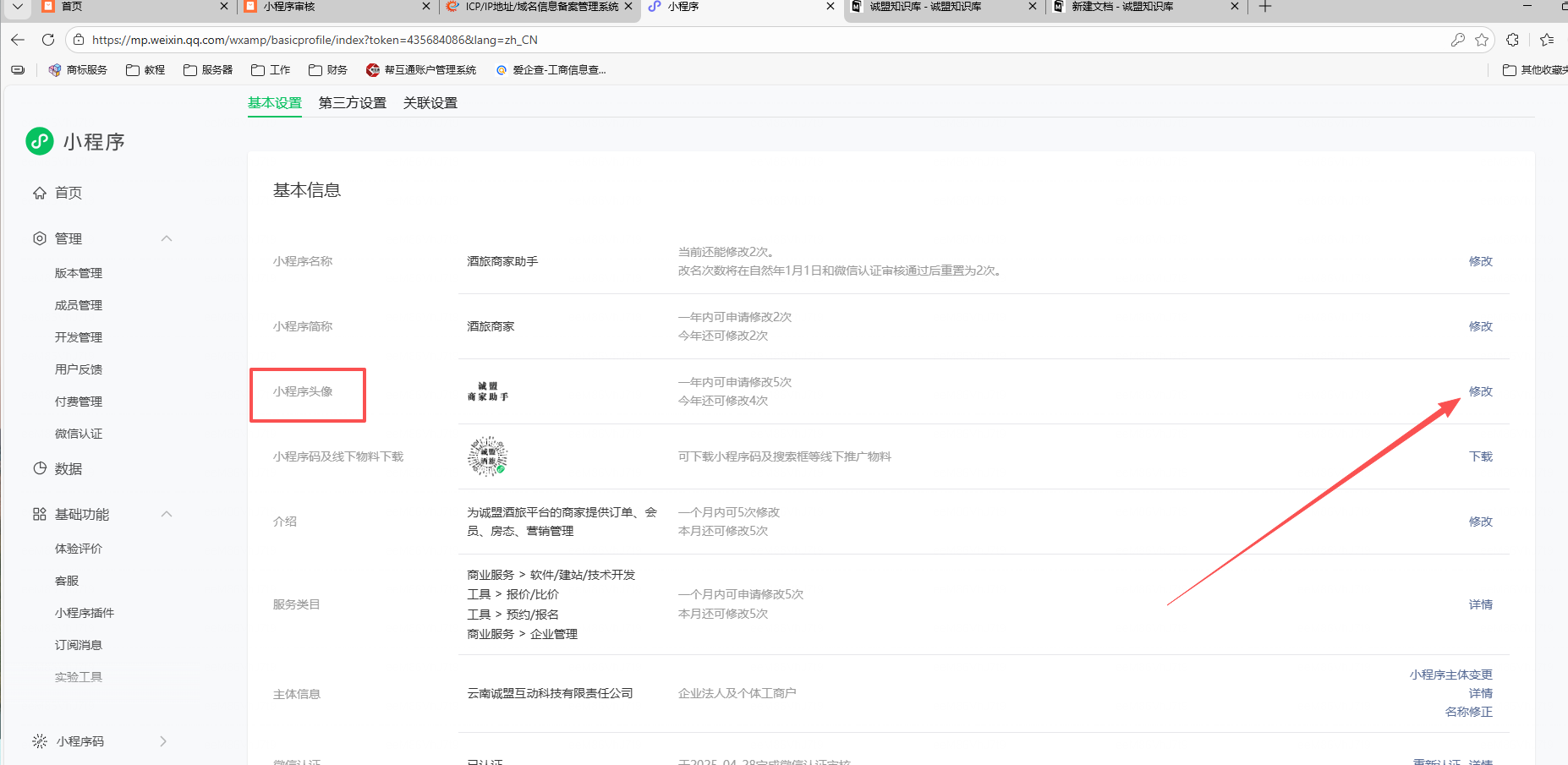Open 版本管理 in the sidebar

point(79,273)
